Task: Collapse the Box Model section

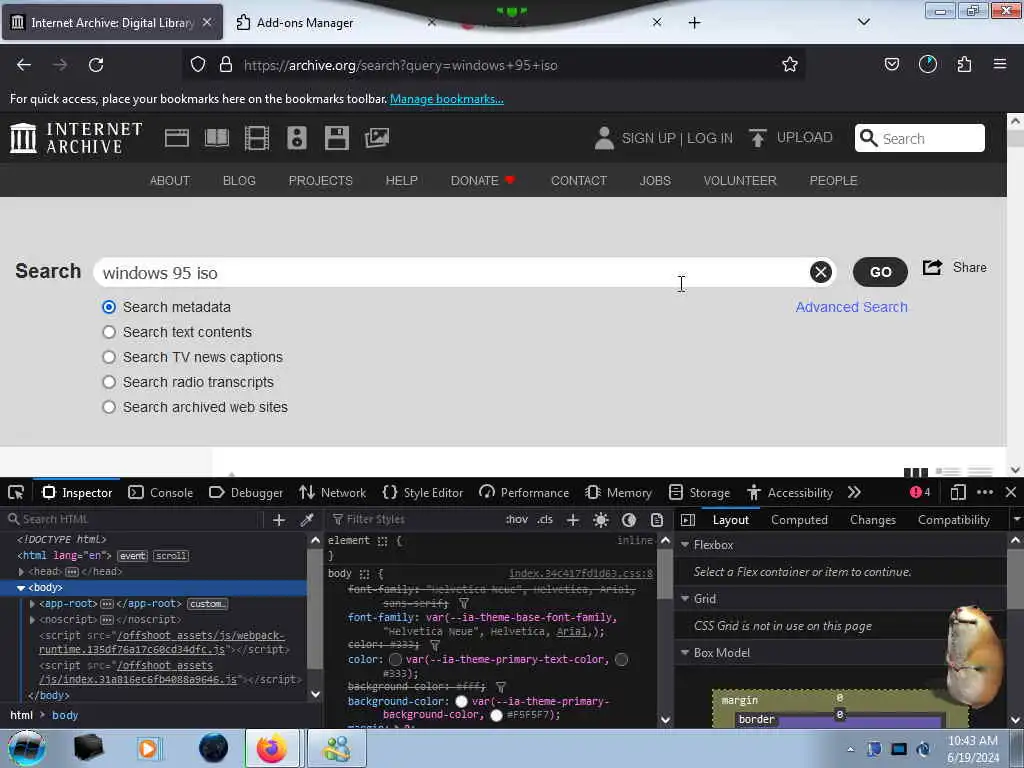Action: tap(685, 652)
